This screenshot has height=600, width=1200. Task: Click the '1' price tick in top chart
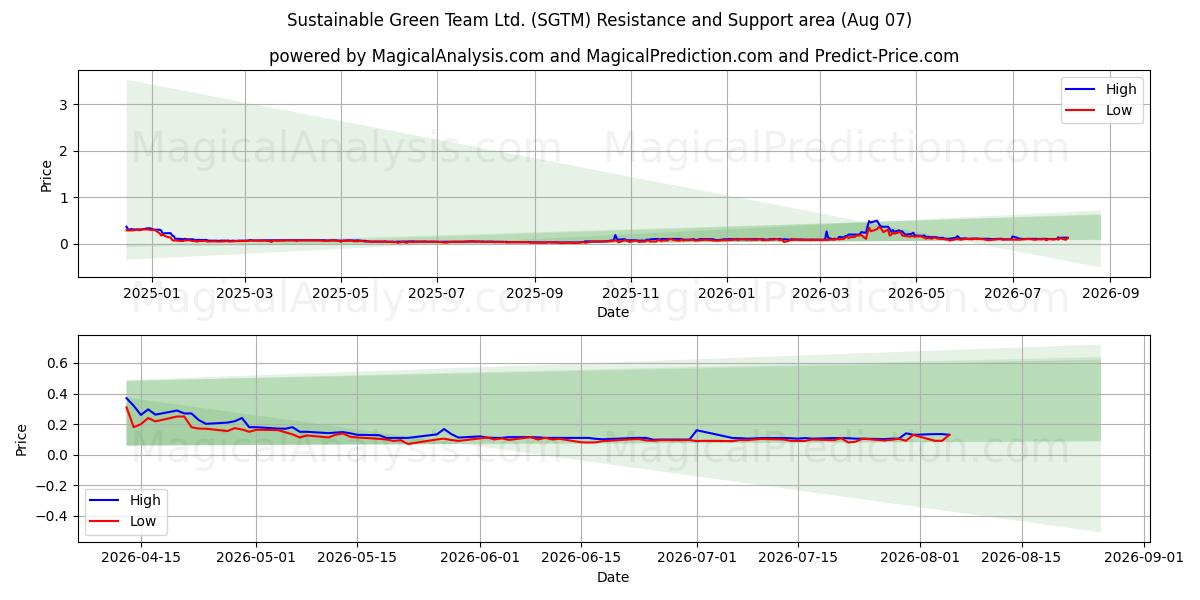click(x=63, y=198)
